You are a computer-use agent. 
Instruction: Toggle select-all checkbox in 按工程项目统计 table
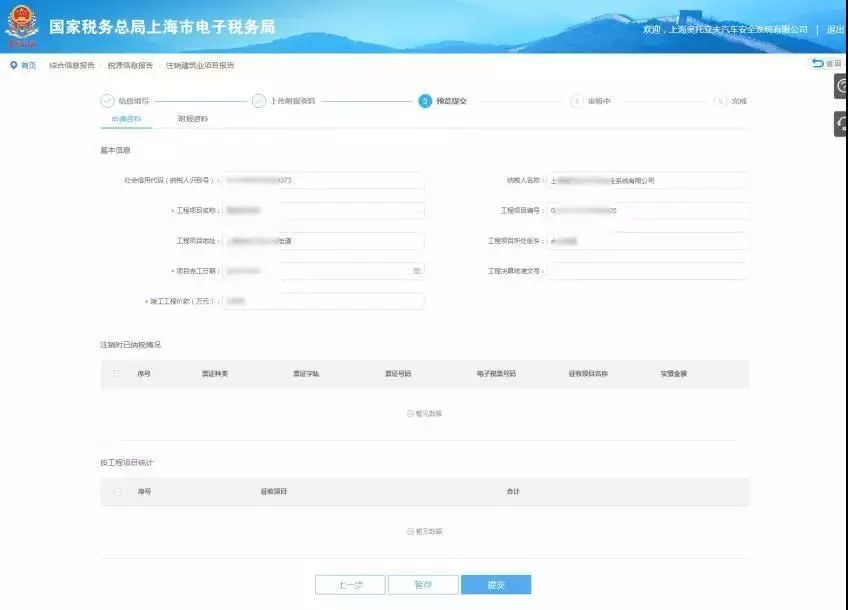click(117, 492)
